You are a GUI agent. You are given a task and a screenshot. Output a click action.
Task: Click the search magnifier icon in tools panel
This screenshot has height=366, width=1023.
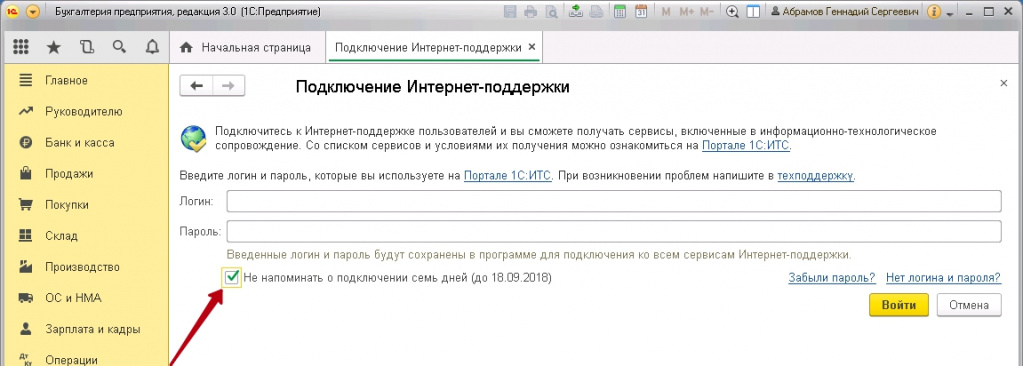point(119,47)
